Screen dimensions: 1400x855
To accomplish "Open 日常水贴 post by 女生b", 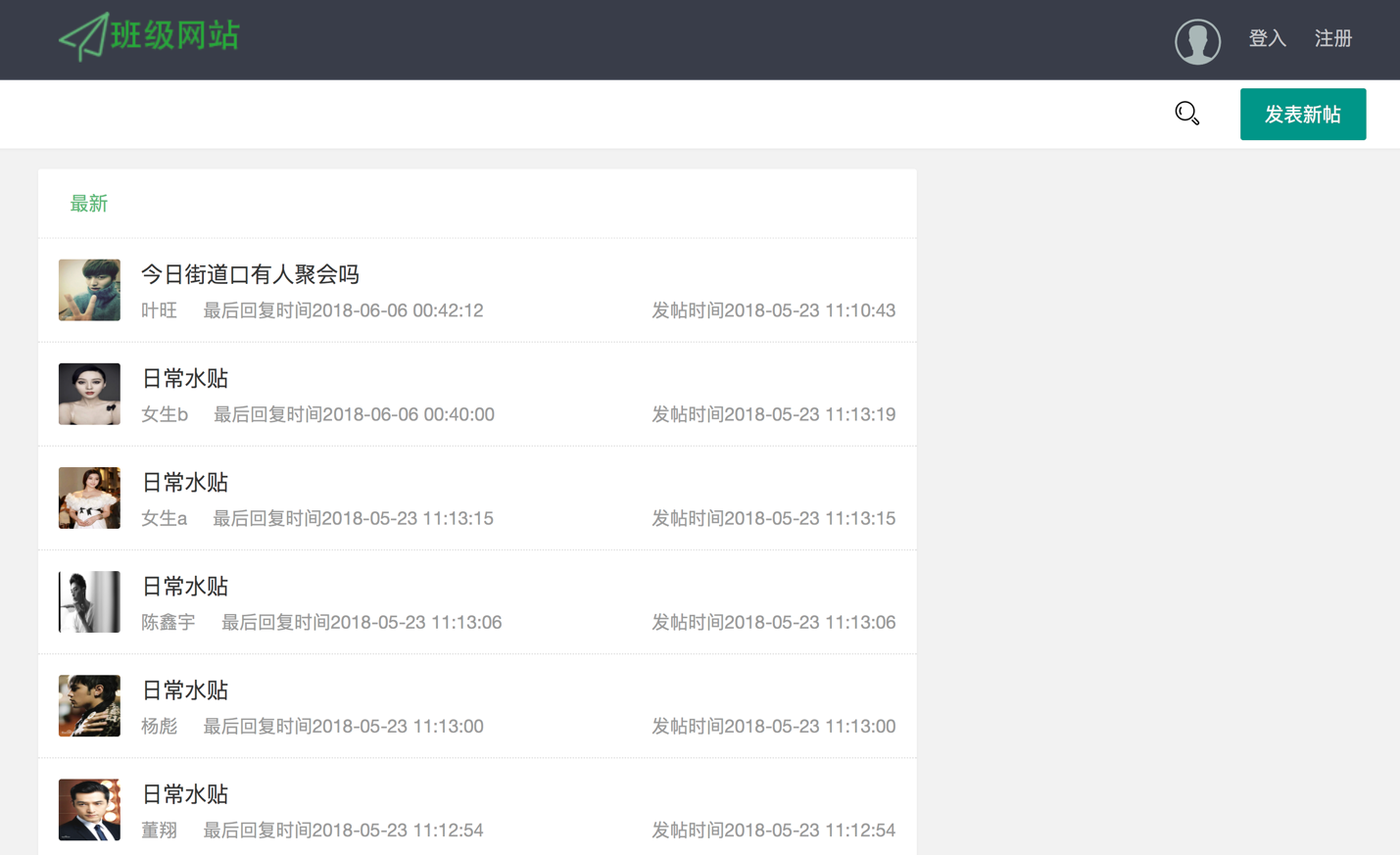I will click(184, 378).
